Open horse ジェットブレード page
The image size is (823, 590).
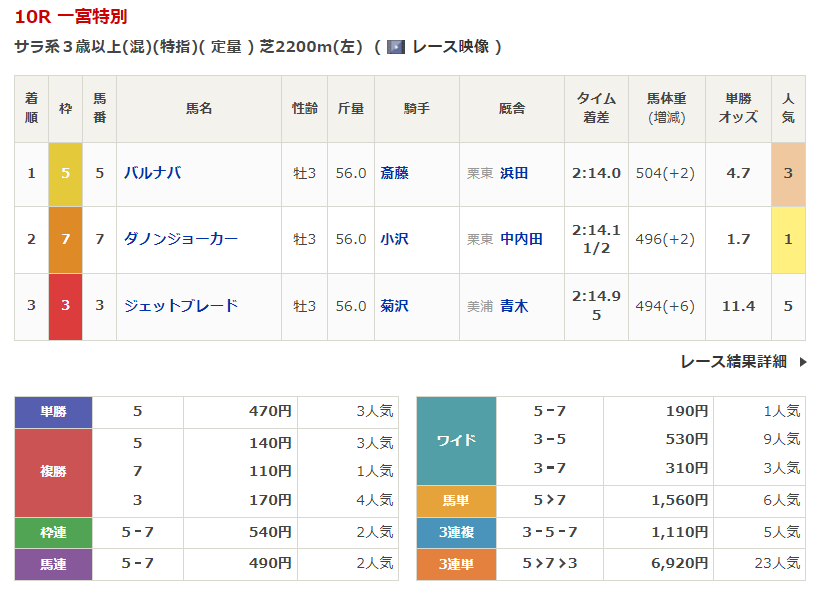(180, 306)
